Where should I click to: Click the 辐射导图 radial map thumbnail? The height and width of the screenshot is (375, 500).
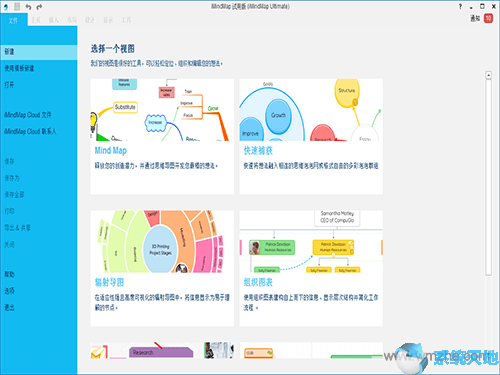point(162,241)
